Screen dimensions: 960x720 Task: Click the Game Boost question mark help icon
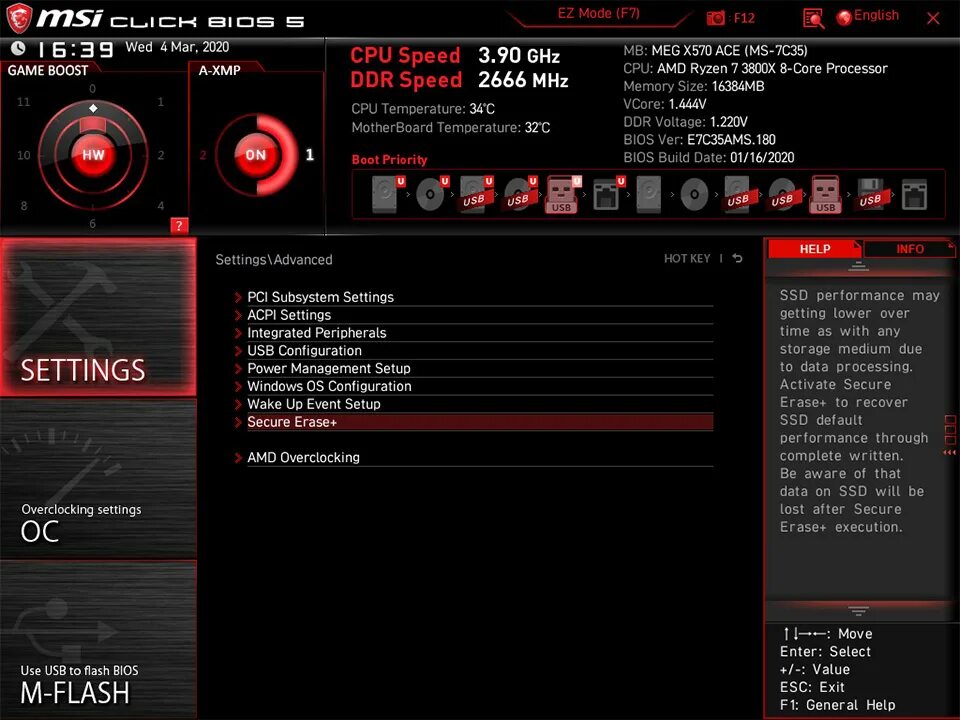click(179, 225)
